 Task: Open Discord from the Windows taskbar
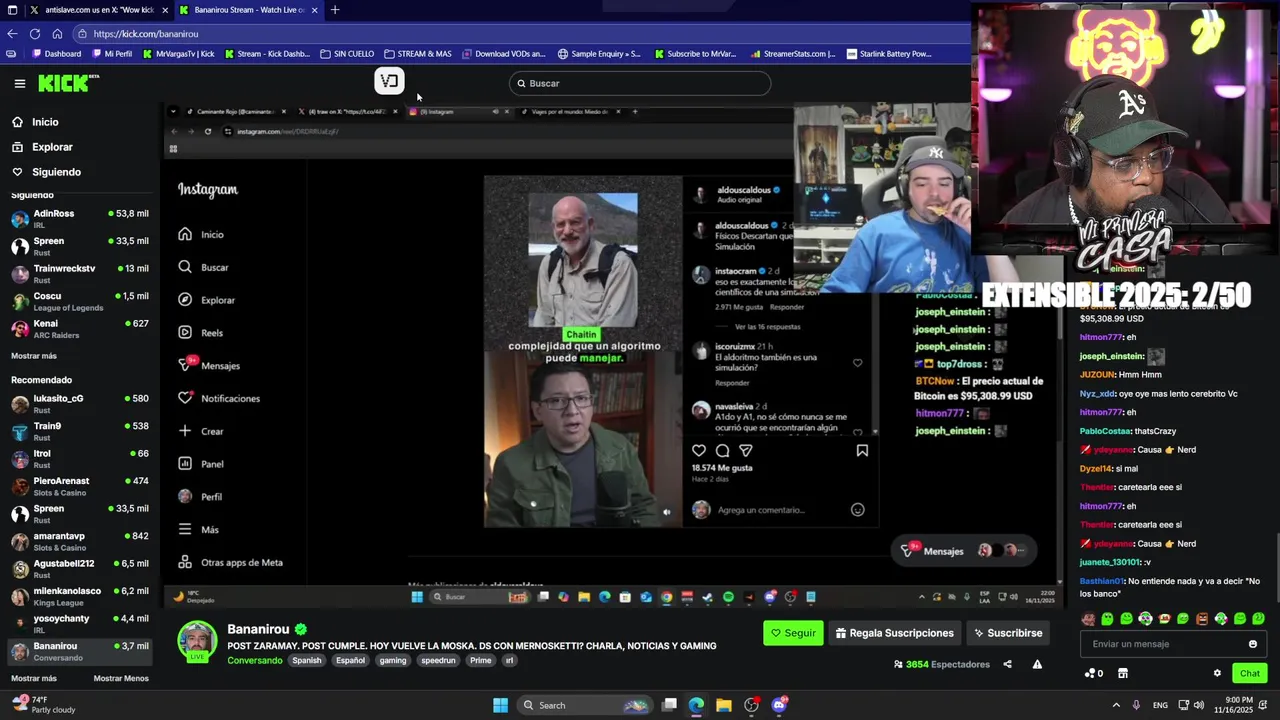pos(779,705)
